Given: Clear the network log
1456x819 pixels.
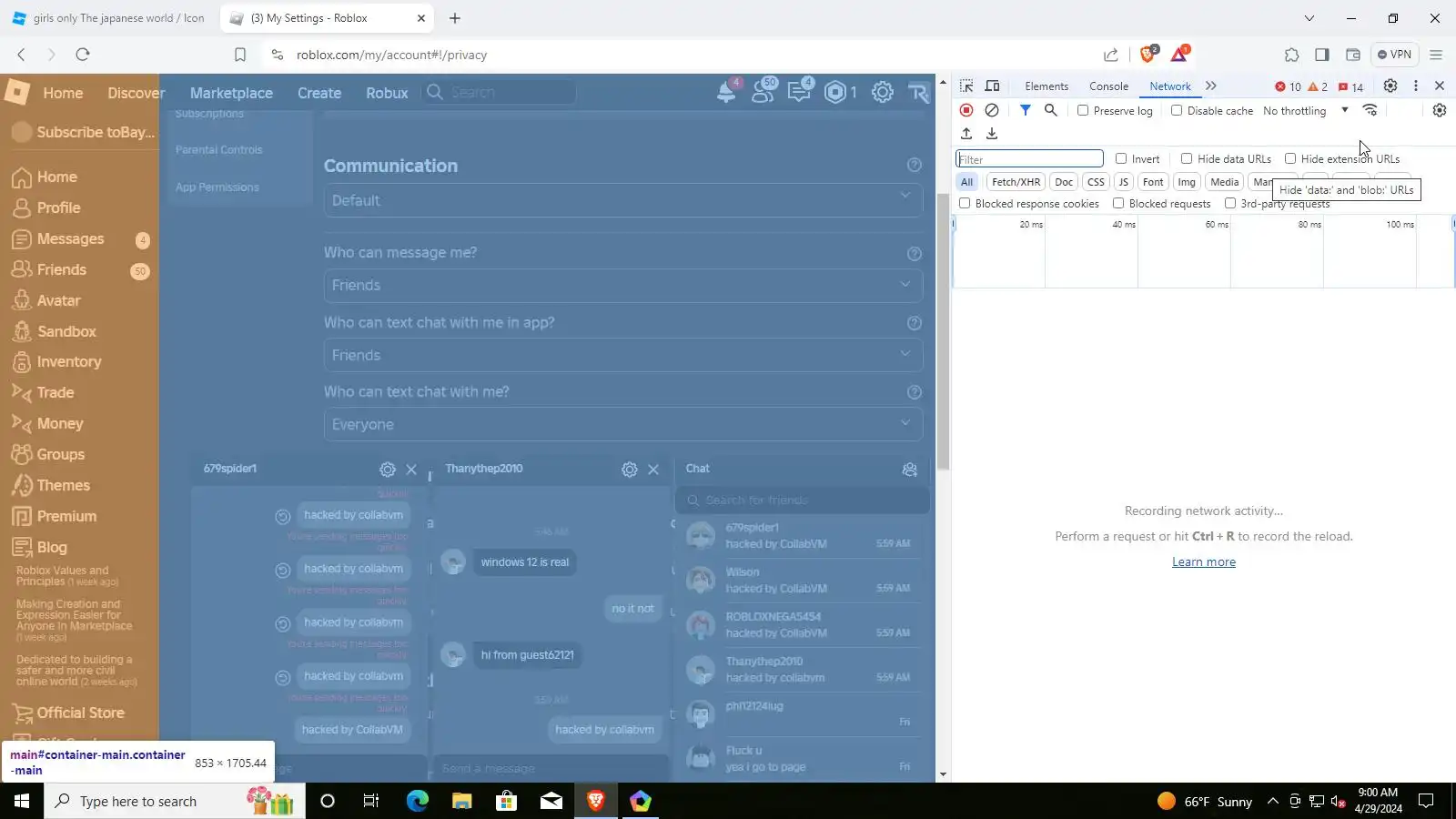Looking at the screenshot, I should tap(992, 110).
